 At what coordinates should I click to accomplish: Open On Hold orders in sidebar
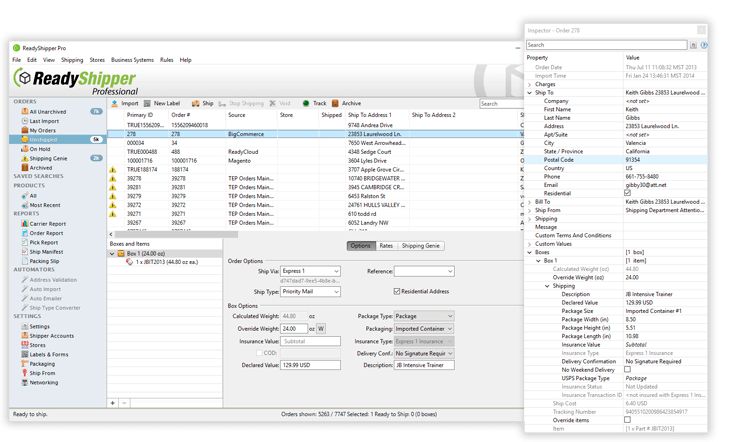tap(40, 149)
